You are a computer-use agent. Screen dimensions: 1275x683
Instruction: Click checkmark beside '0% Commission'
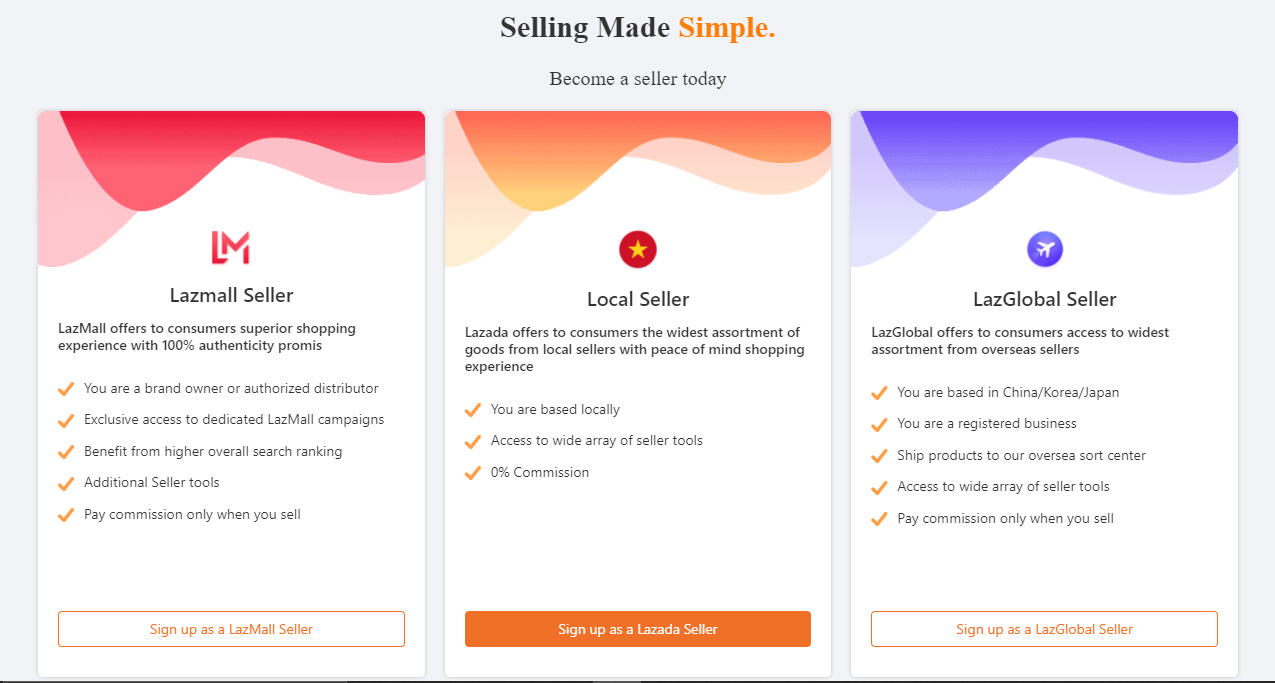(x=472, y=472)
